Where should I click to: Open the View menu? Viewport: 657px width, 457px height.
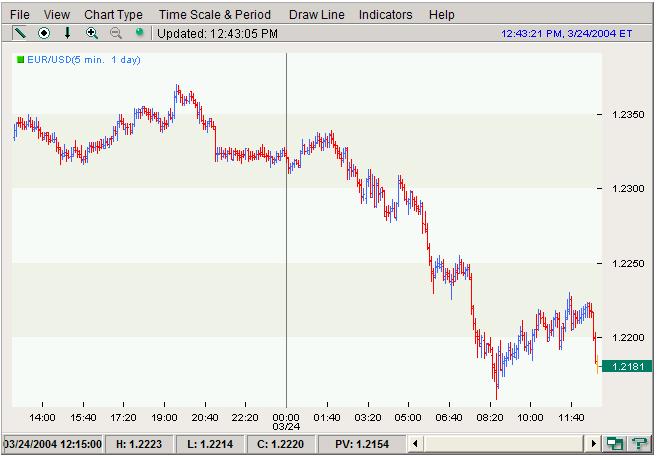coord(57,15)
